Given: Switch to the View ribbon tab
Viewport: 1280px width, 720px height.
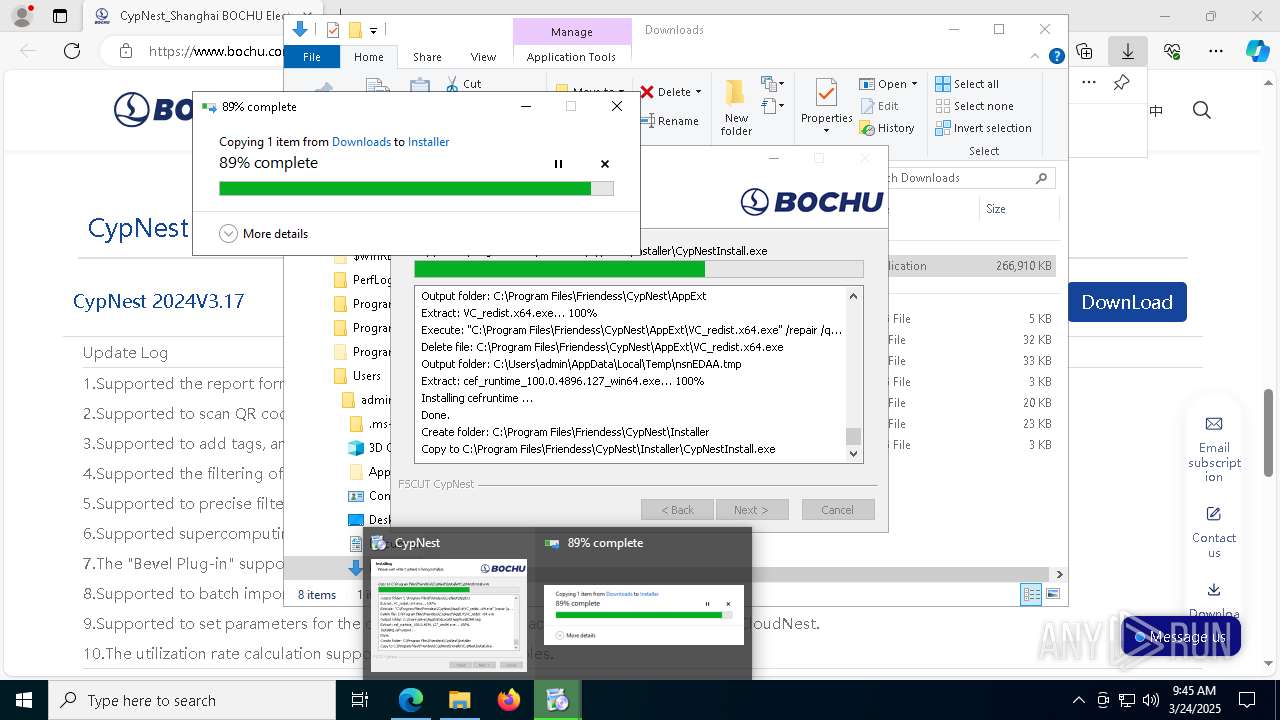Looking at the screenshot, I should [x=483, y=57].
